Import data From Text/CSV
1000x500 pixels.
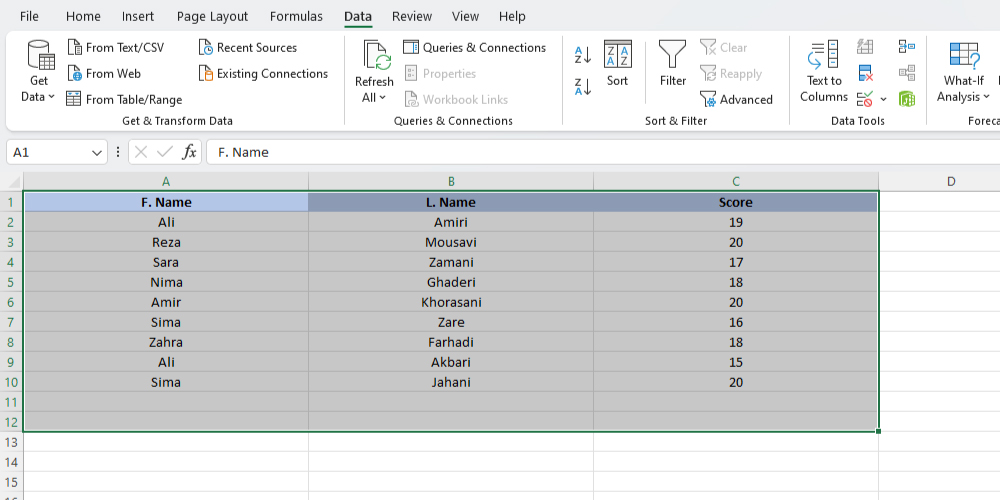click(x=115, y=47)
